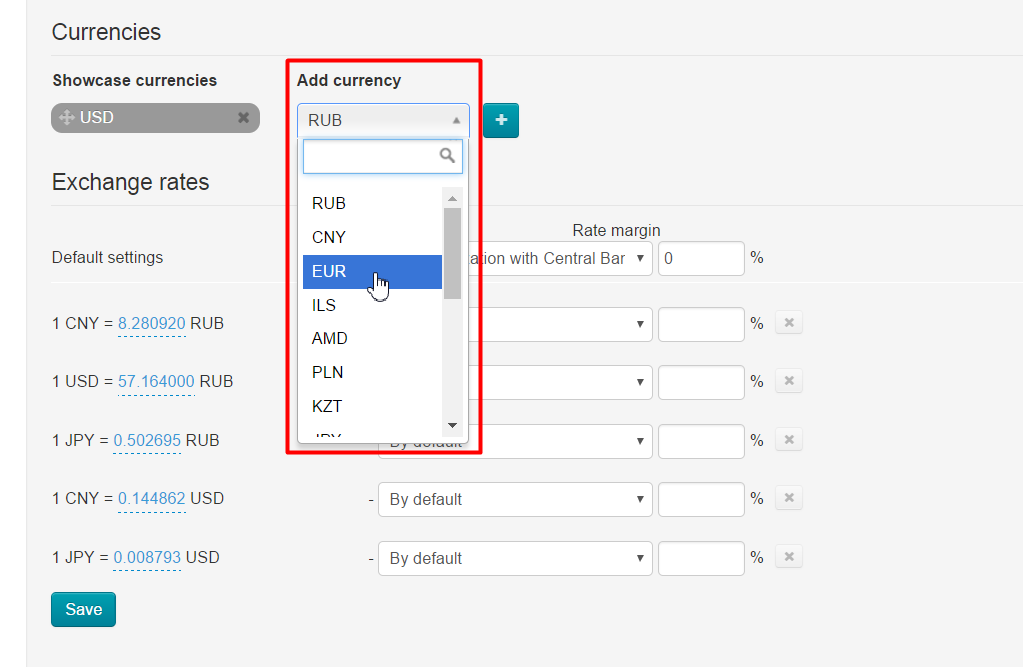Click the currency list scrollbar thumb

(452, 253)
